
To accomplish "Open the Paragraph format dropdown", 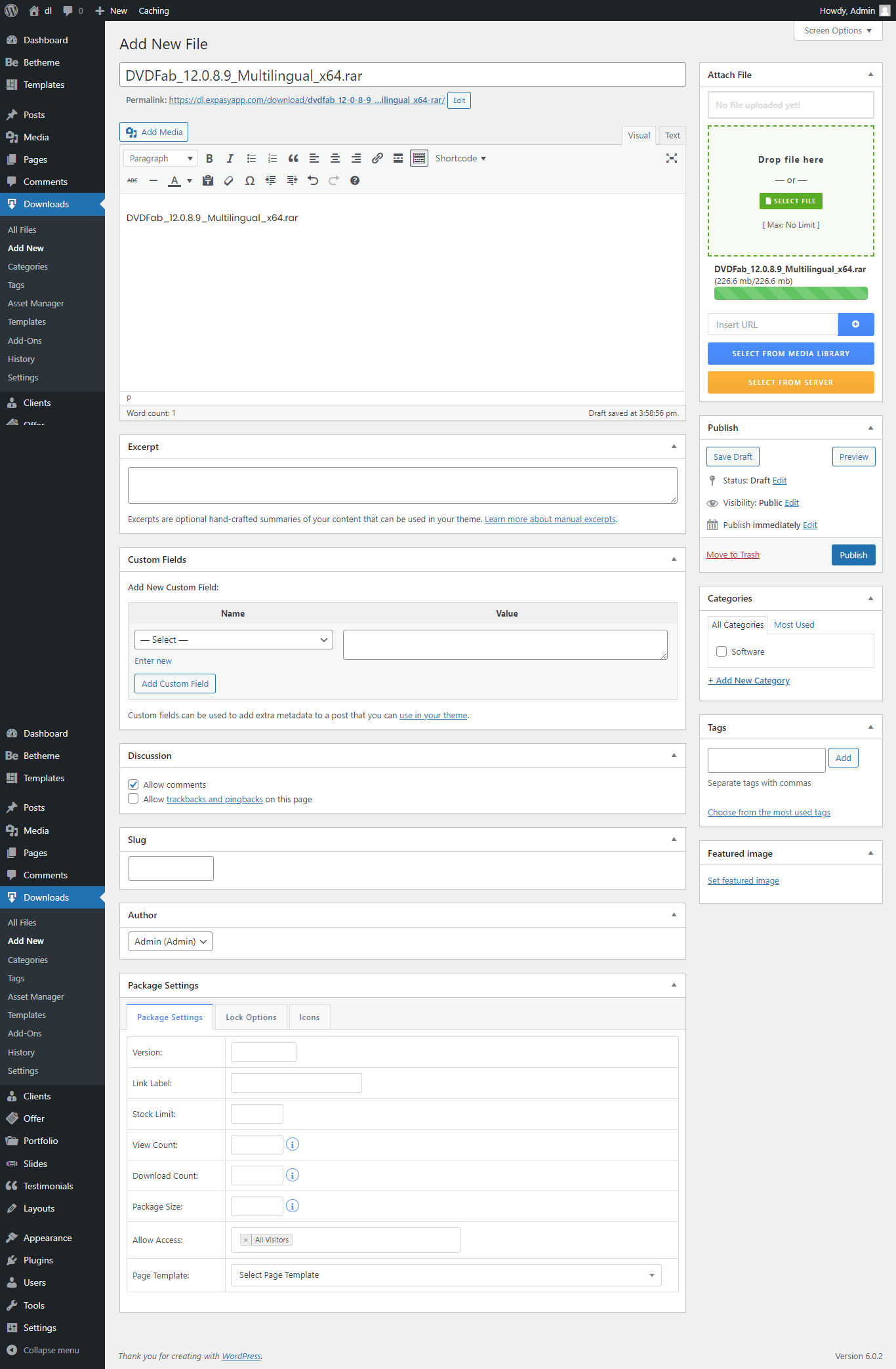I will click(x=160, y=158).
